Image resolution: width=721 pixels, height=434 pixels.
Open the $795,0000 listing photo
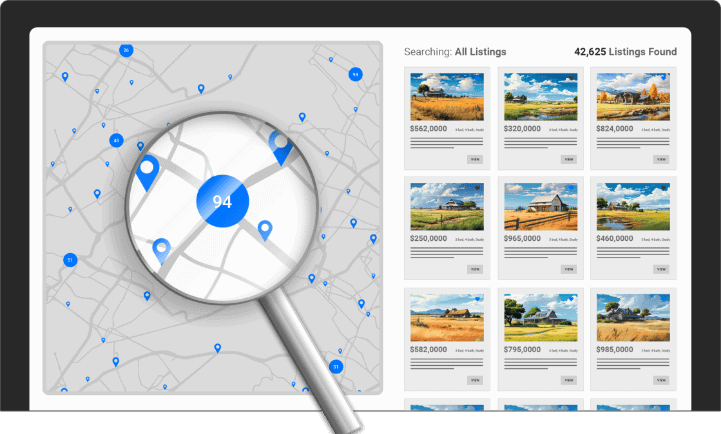click(x=540, y=318)
